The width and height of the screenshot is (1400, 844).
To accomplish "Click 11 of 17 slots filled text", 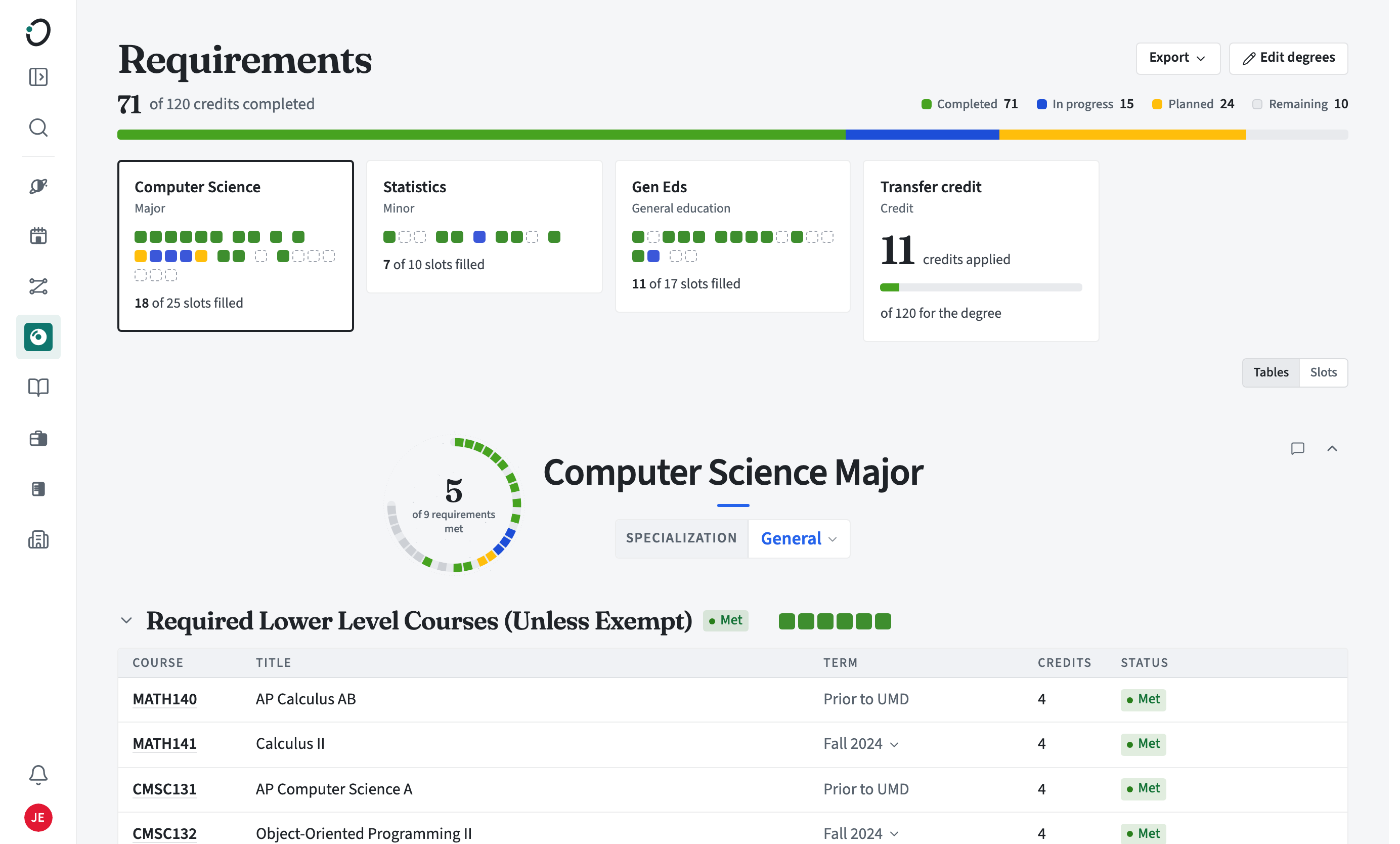I will (x=686, y=283).
